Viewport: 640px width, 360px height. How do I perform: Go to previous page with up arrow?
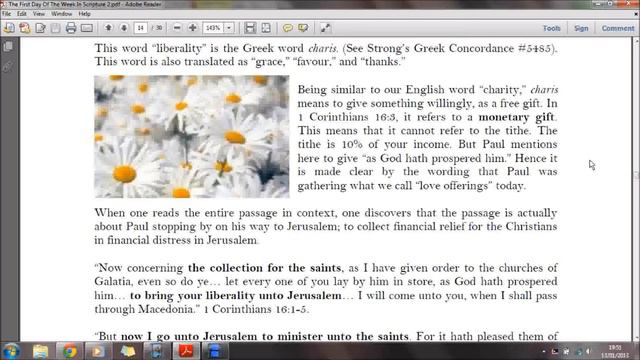[108, 28]
